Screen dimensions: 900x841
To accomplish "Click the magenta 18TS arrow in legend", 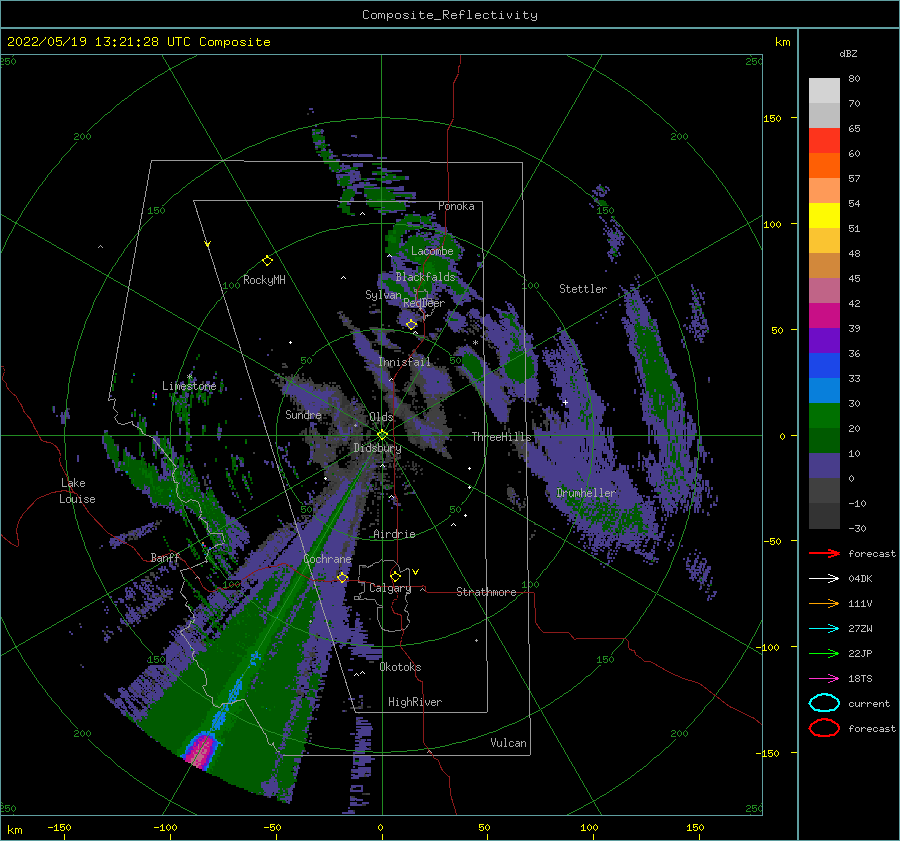I will pyautogui.click(x=824, y=679).
